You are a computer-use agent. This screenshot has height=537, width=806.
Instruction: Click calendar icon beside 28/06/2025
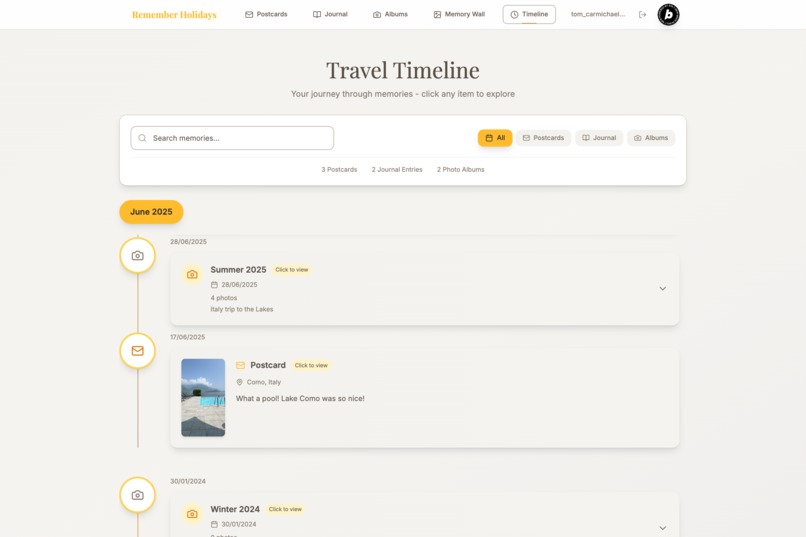214,285
